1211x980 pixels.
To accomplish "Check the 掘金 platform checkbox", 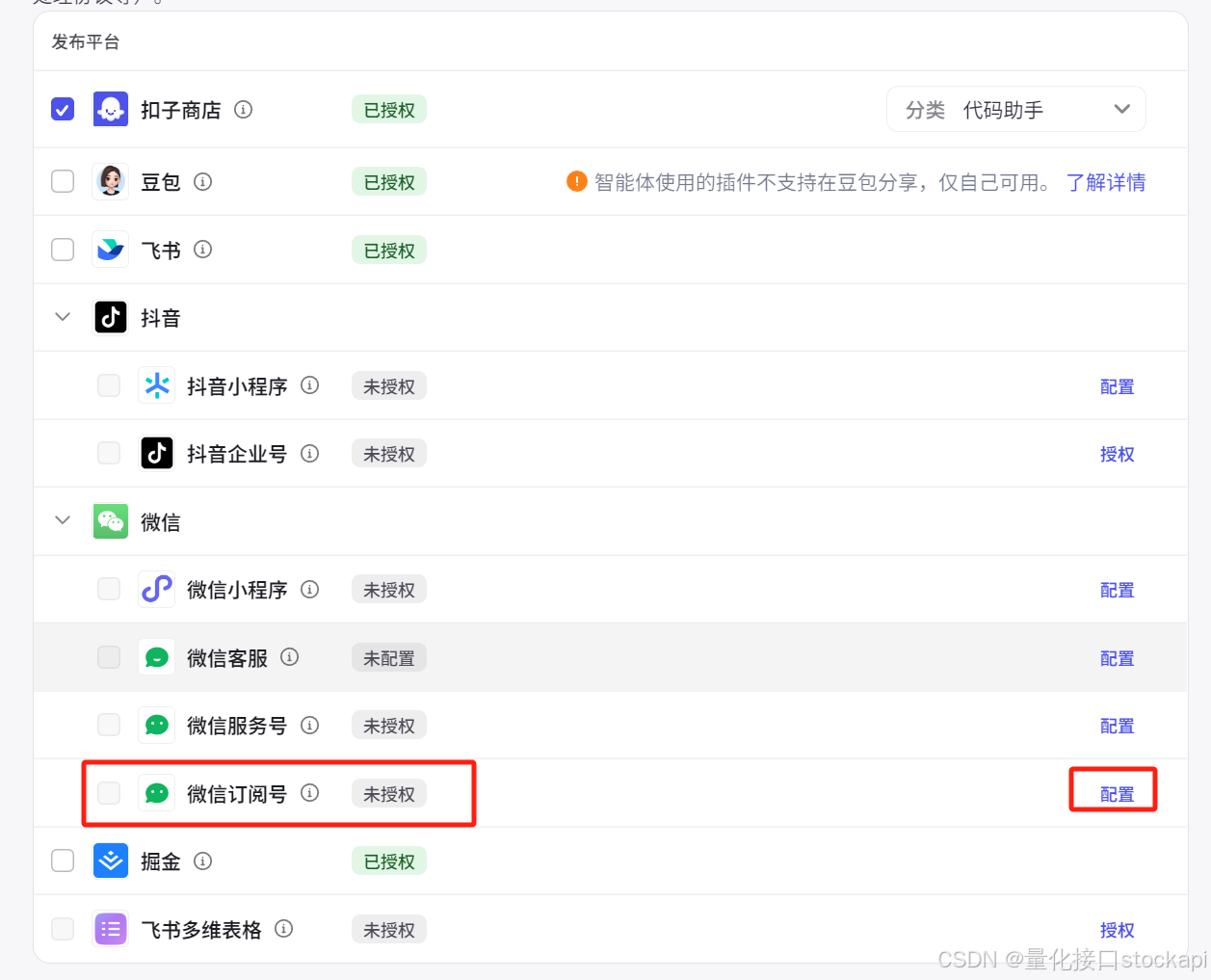I will tap(63, 861).
